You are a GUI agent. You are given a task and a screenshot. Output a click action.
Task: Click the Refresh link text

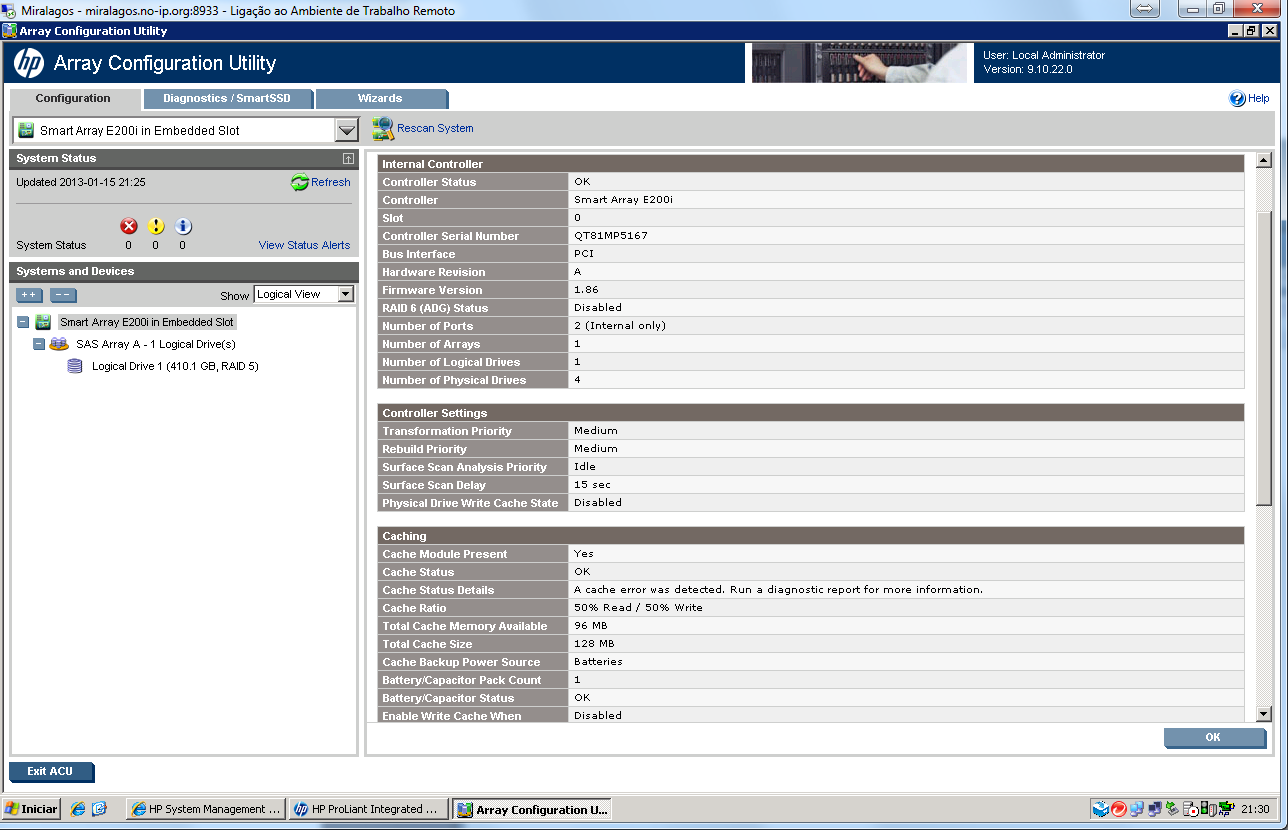coord(331,183)
